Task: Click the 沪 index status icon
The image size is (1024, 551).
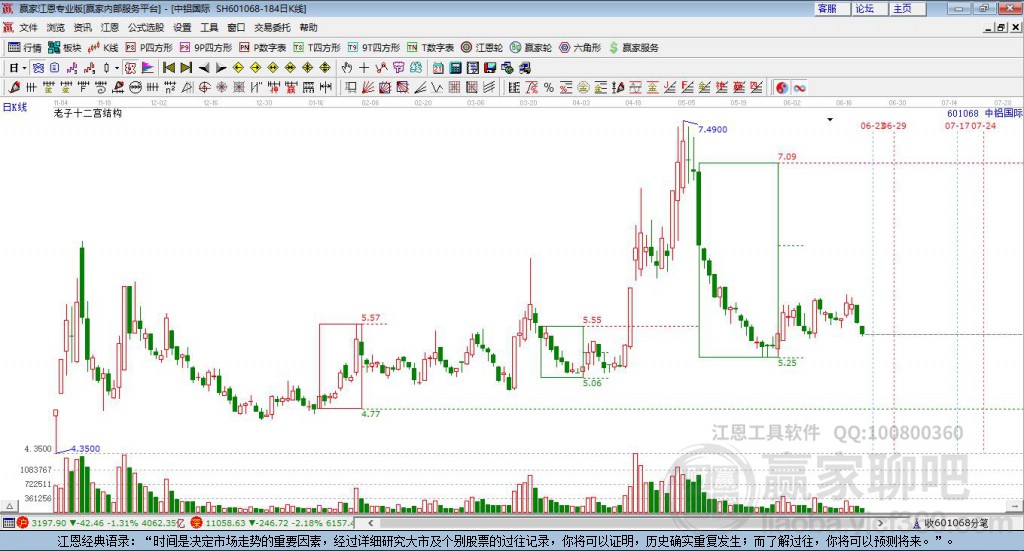Action: point(23,523)
